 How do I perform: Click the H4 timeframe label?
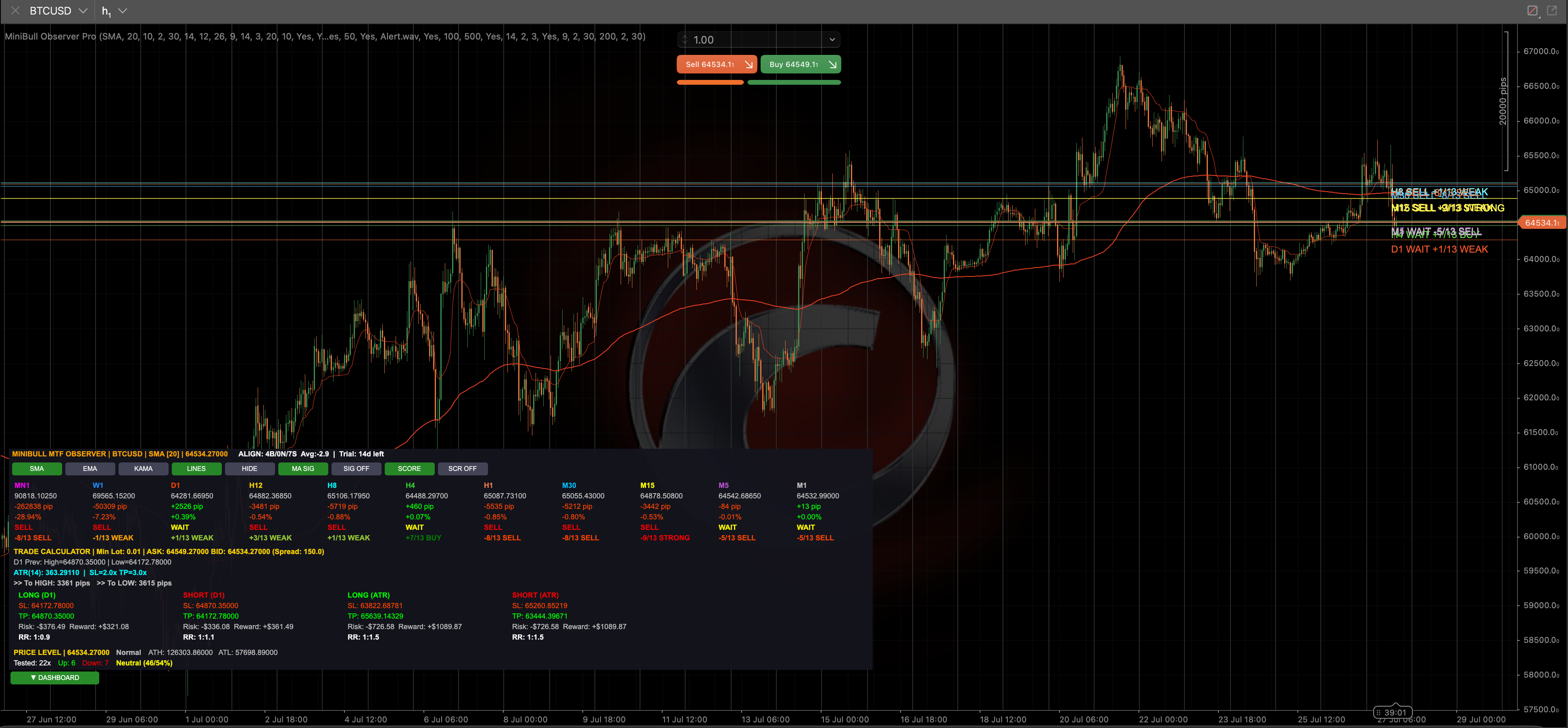point(410,485)
